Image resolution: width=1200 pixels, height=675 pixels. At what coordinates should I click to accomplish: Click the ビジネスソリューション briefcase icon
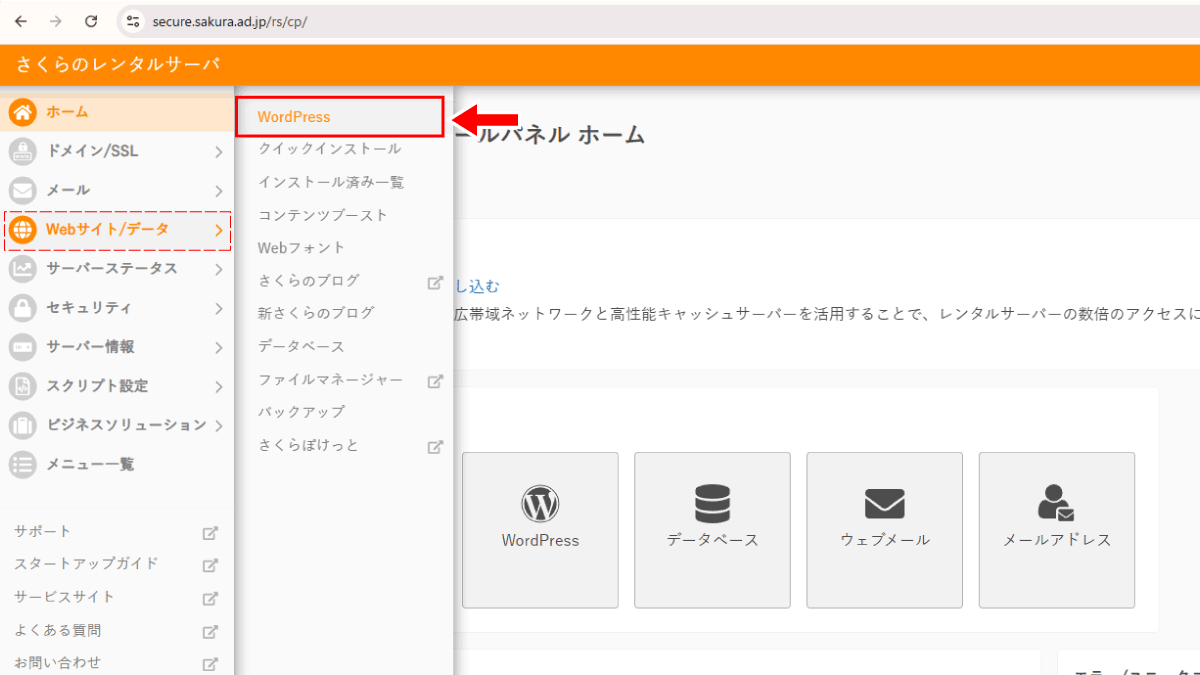23,425
